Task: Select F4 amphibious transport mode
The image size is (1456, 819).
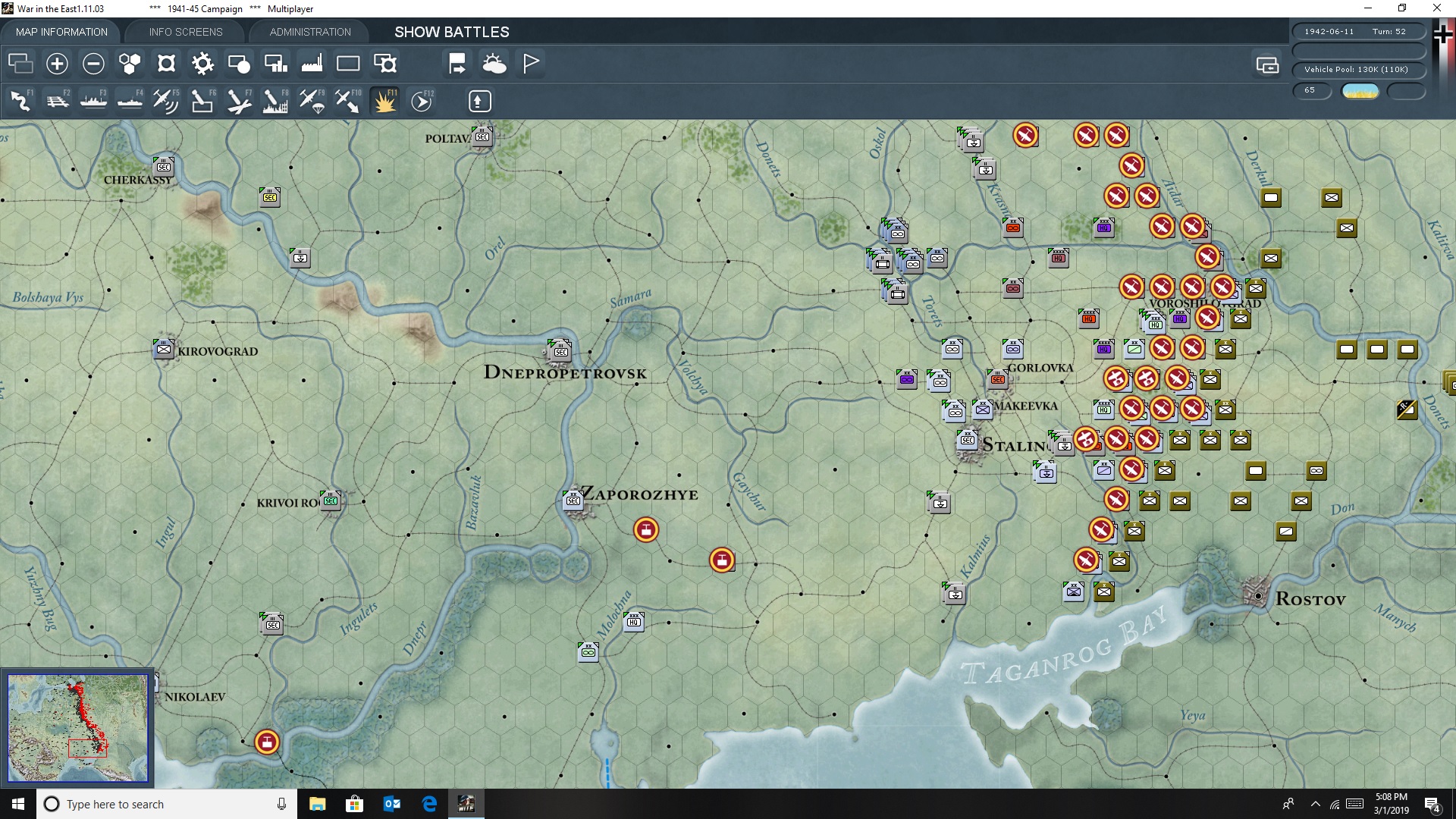Action: coord(130,101)
